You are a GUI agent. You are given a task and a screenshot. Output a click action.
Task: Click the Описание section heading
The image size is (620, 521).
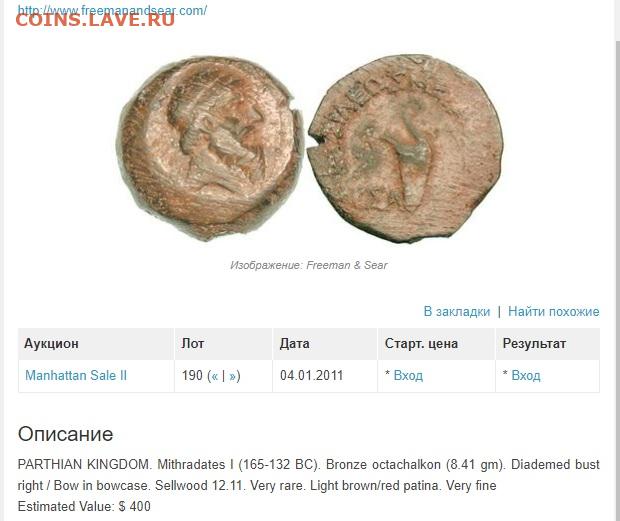coord(66,434)
